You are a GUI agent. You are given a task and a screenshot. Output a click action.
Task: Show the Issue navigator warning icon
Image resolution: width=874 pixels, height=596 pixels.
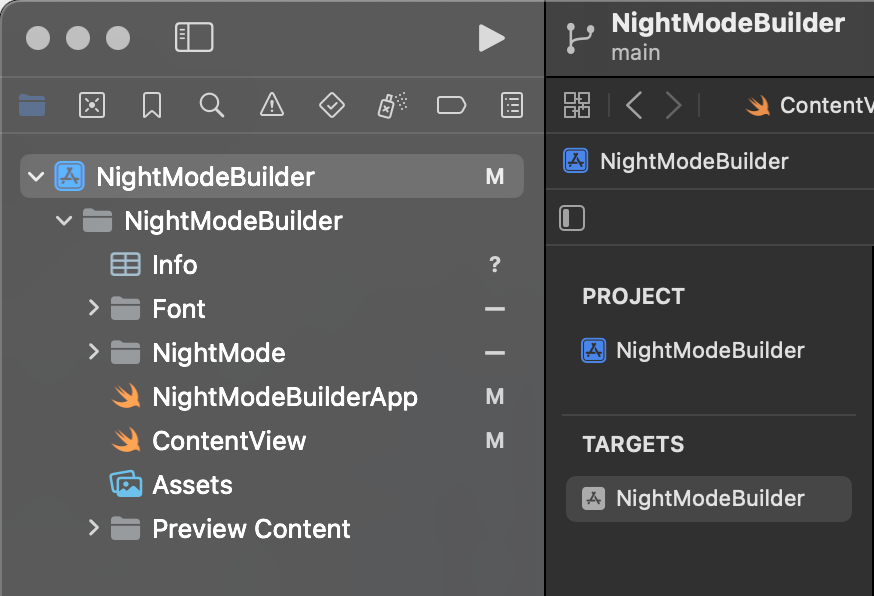[x=271, y=105]
